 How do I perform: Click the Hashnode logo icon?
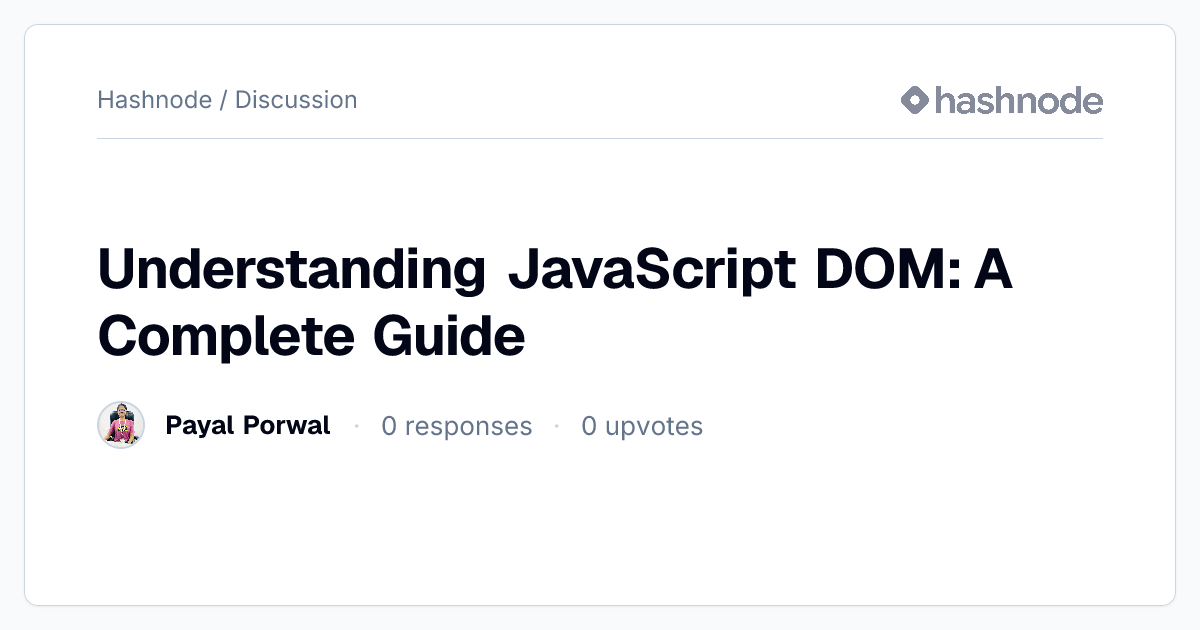coord(915,100)
